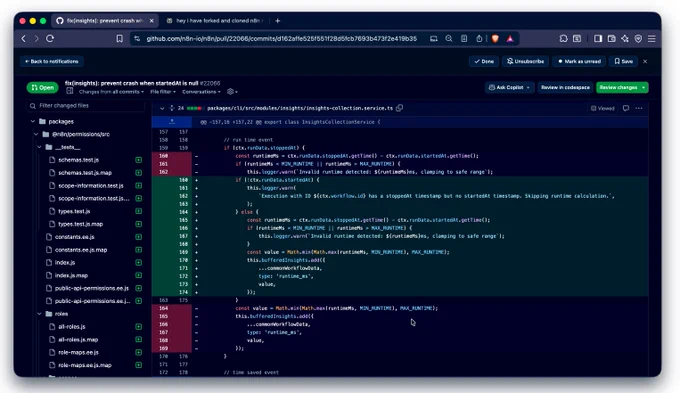
Task: Click Review in codespace
Action: click(565, 87)
